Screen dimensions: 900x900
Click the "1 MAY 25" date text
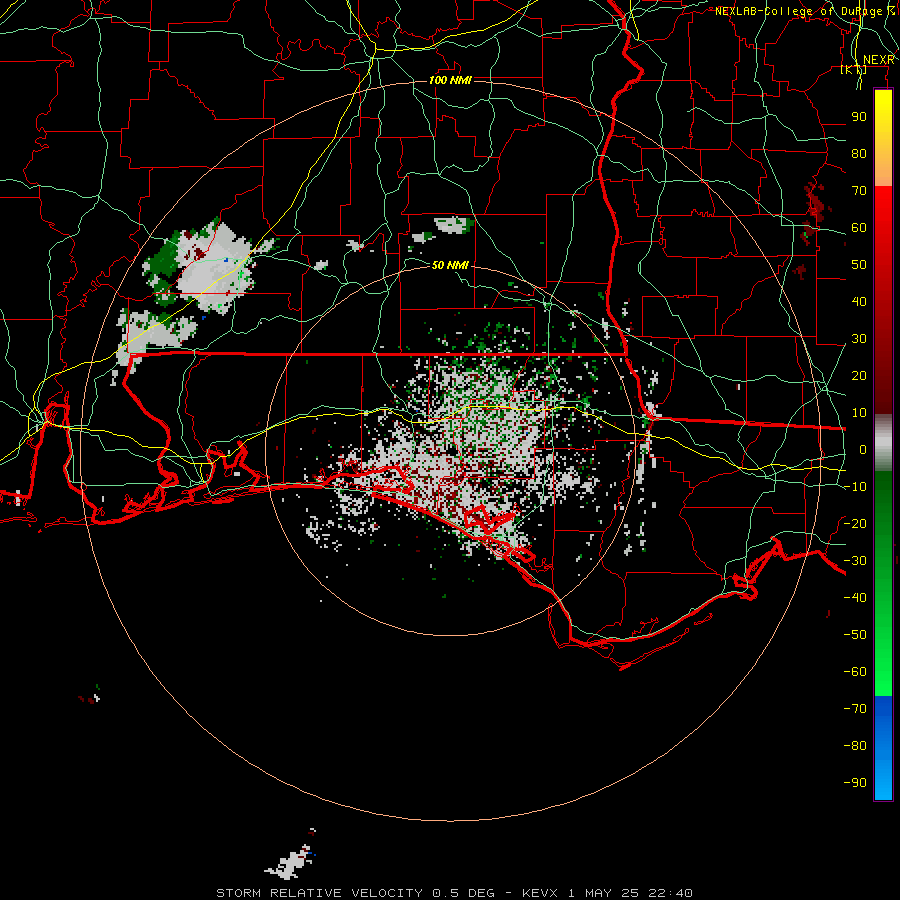tap(603, 893)
